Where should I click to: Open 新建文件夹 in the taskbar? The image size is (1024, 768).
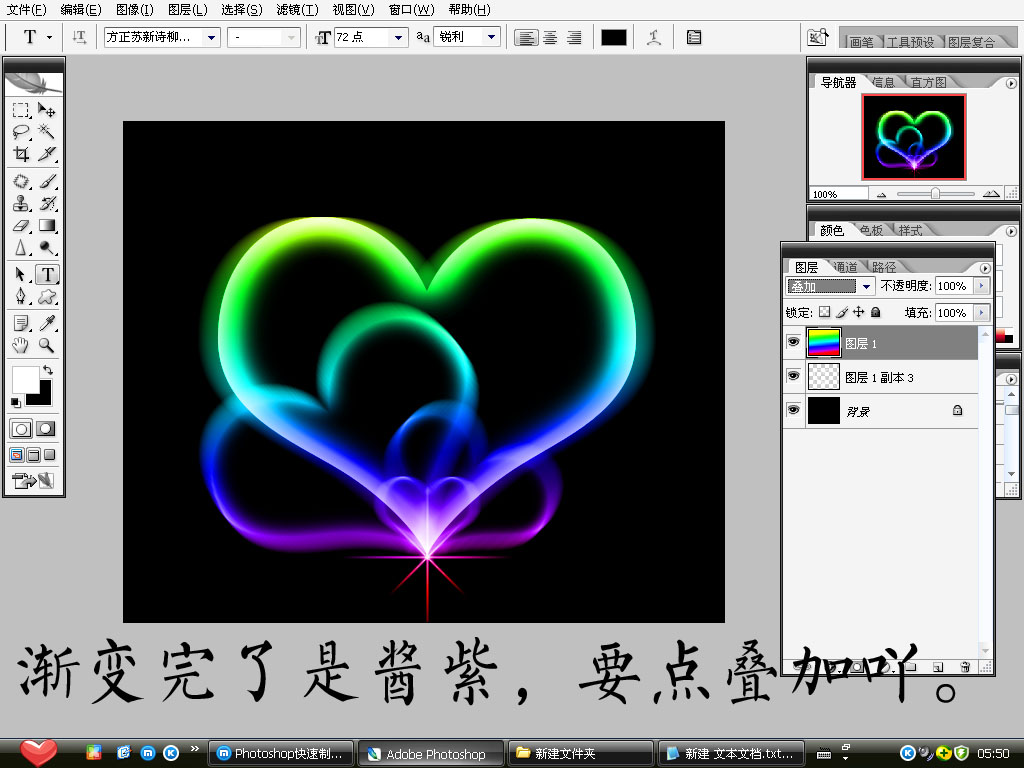tap(581, 754)
